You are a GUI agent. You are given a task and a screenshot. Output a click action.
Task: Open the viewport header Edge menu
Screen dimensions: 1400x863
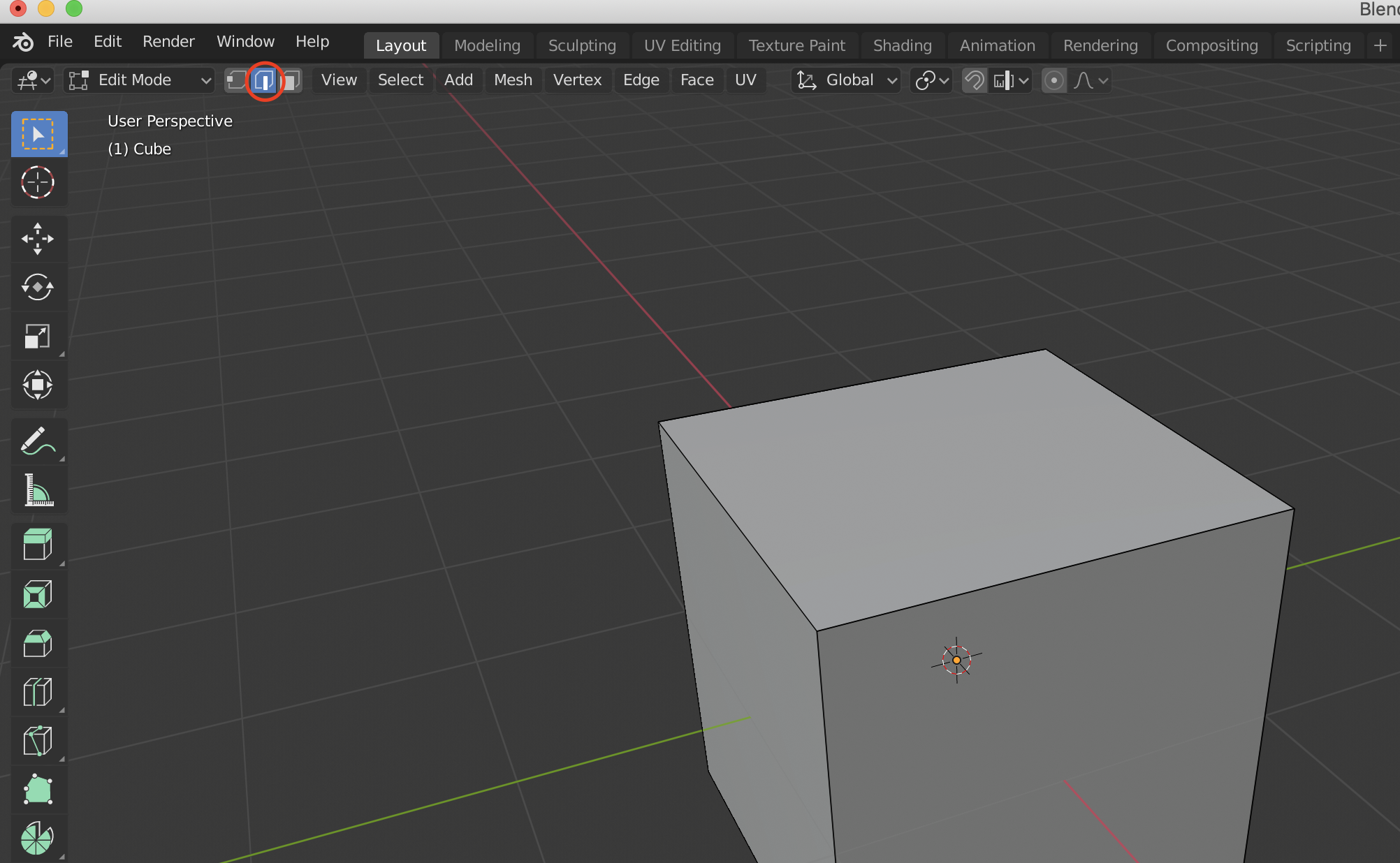click(641, 80)
